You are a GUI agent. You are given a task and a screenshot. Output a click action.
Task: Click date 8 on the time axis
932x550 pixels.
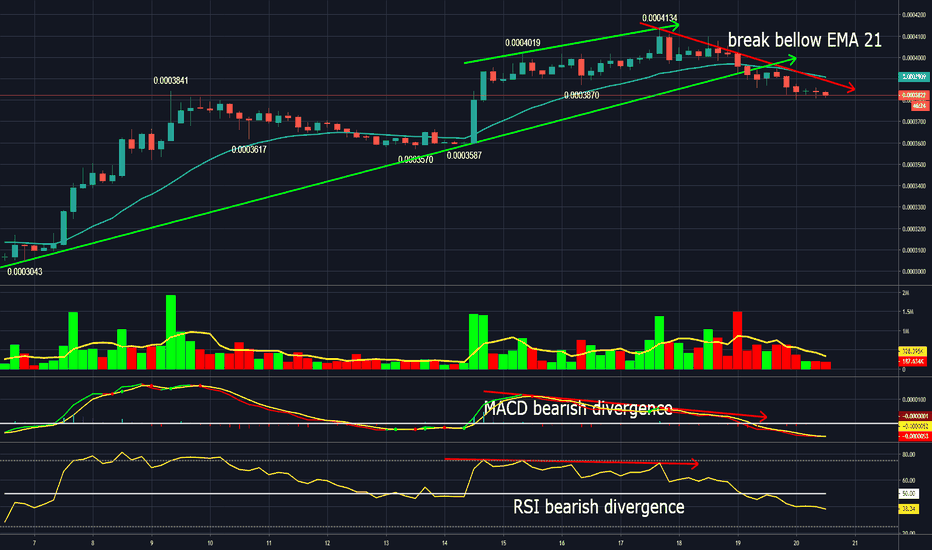point(92,543)
